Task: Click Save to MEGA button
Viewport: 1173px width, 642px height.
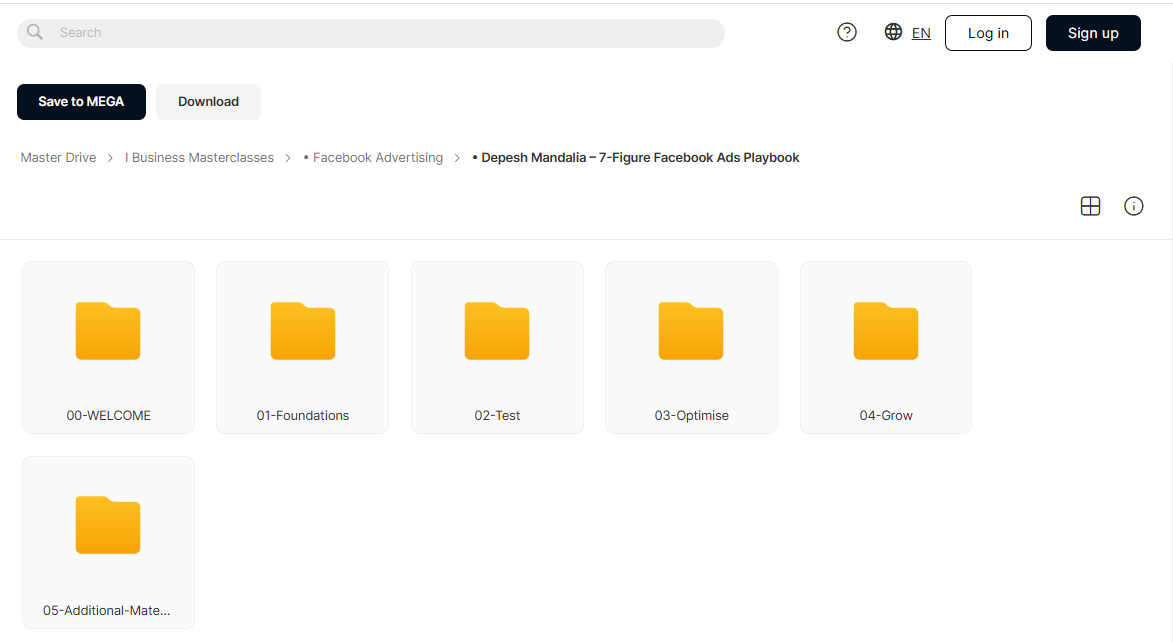Action: coord(82,102)
